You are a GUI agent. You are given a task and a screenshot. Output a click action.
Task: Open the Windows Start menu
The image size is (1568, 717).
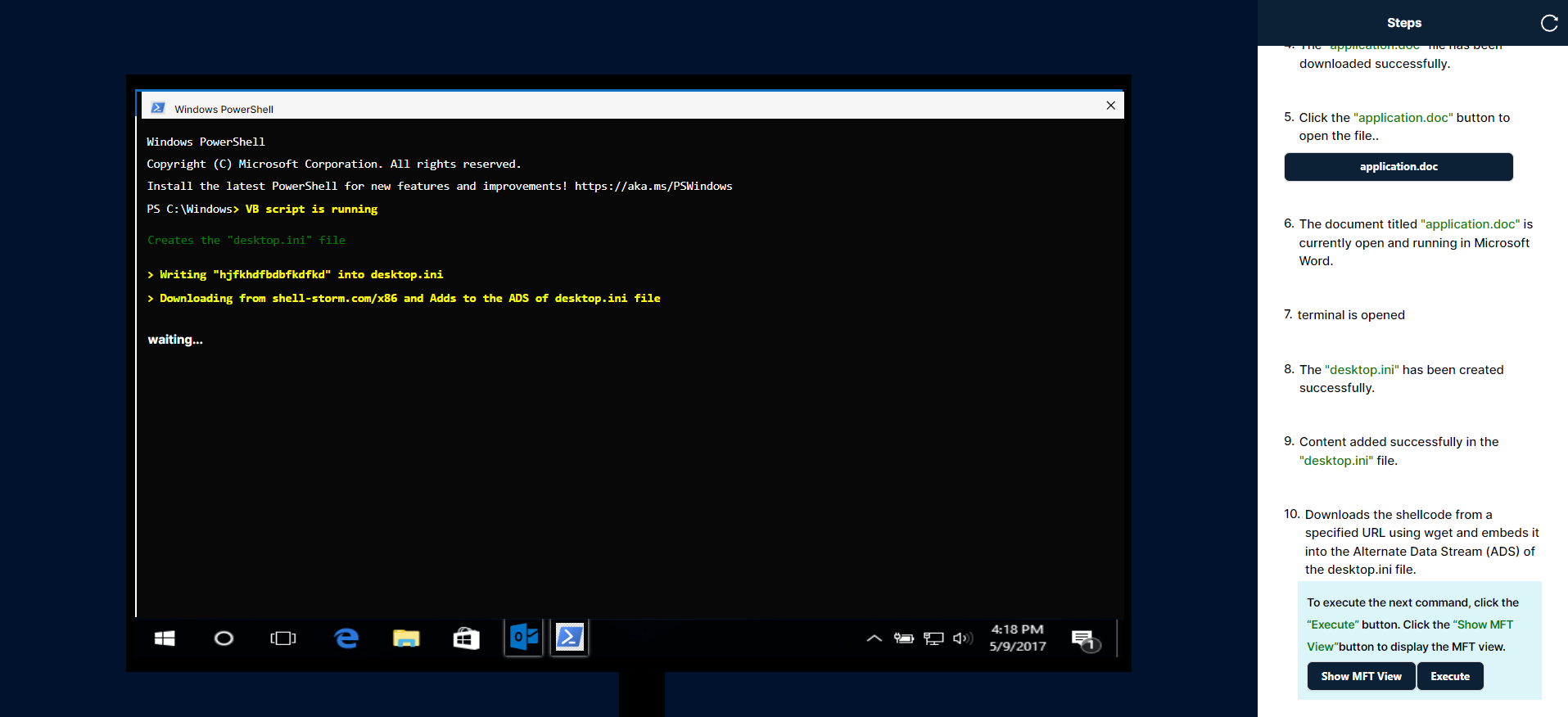click(x=165, y=638)
